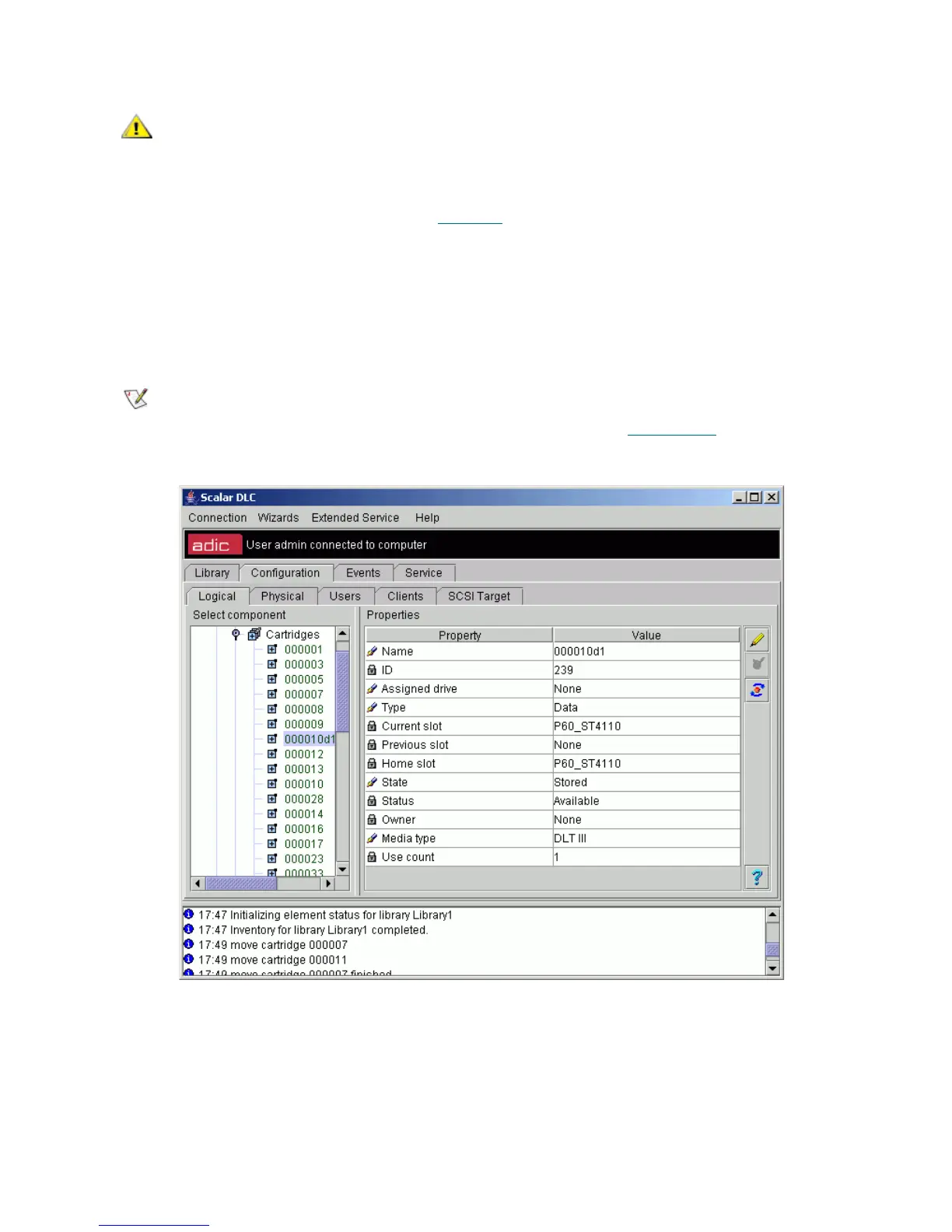Viewport: 952px width, 1232px height.
Task: Click log entry '17:49 move cartridge 000011'
Action: [x=272, y=960]
